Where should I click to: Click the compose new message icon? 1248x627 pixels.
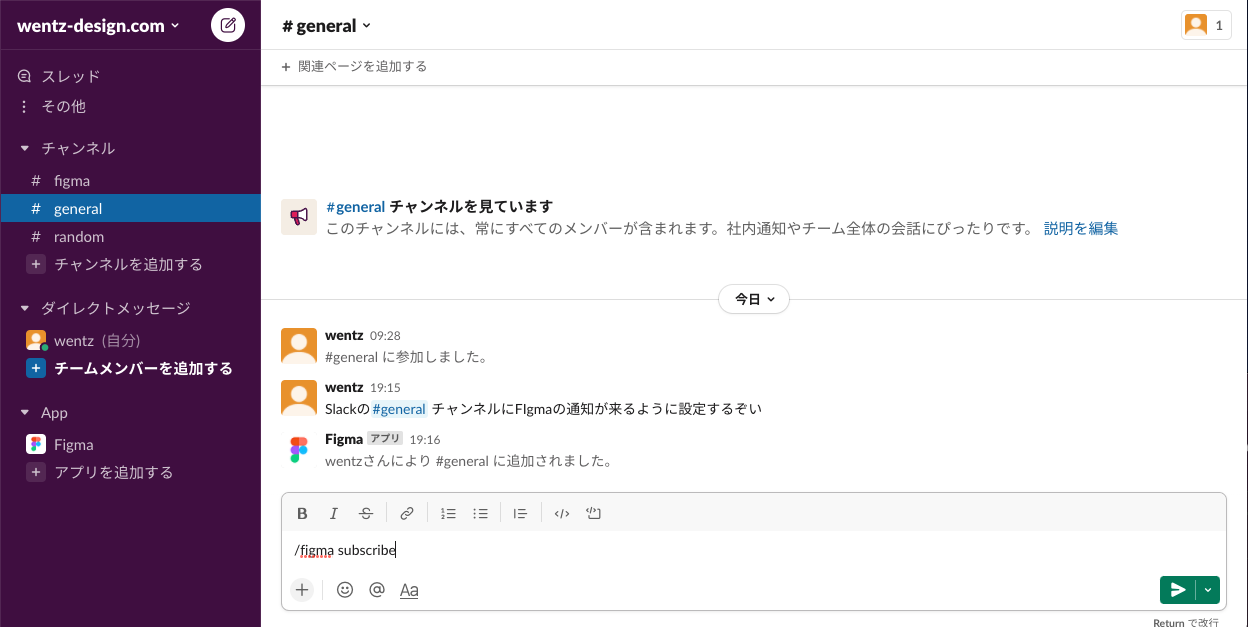228,25
